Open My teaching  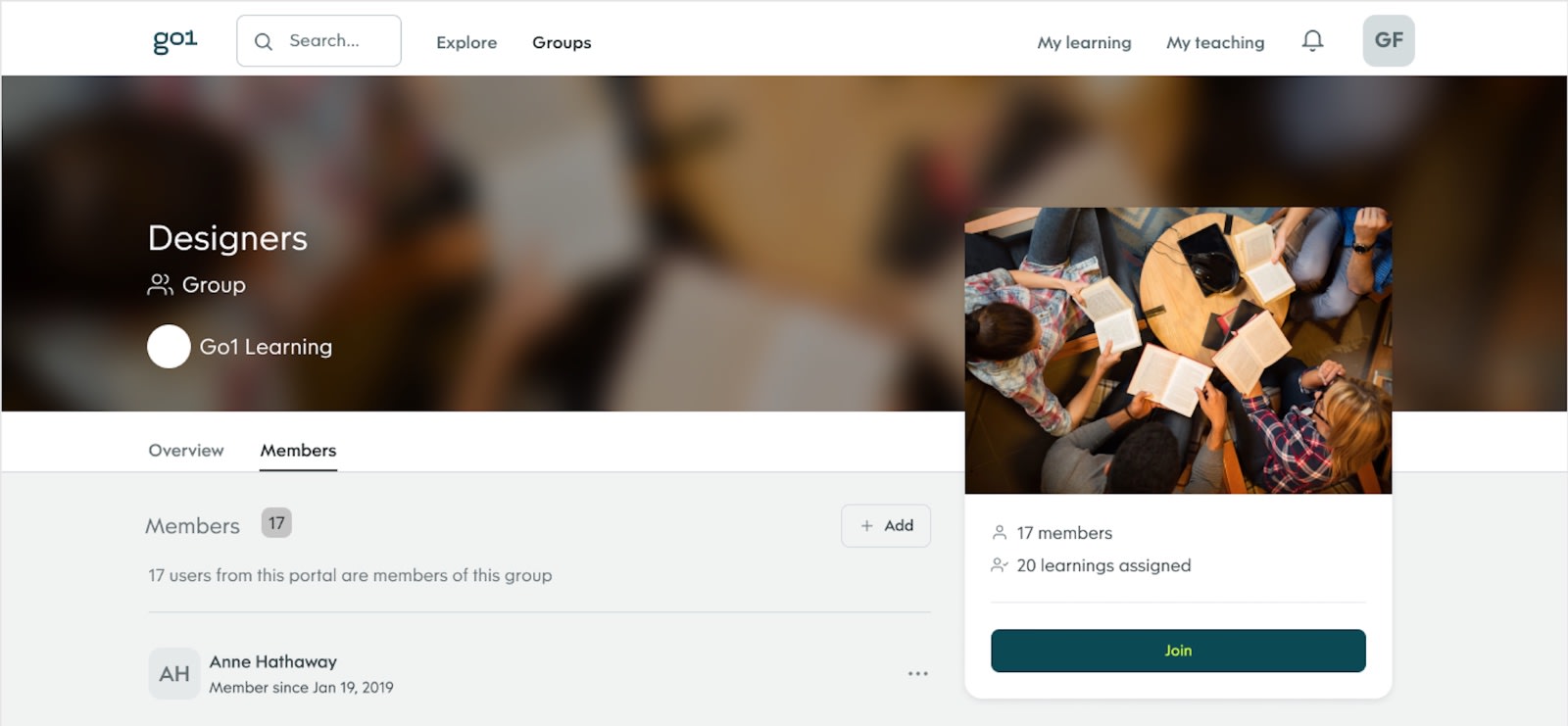(1215, 42)
